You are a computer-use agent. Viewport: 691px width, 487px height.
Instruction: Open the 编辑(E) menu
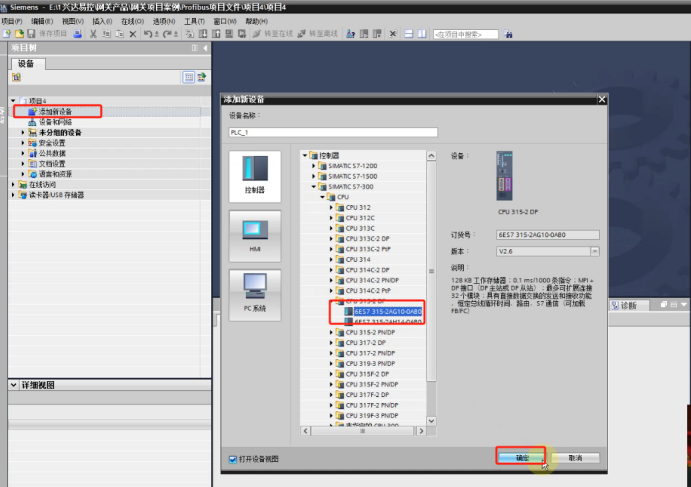point(42,21)
